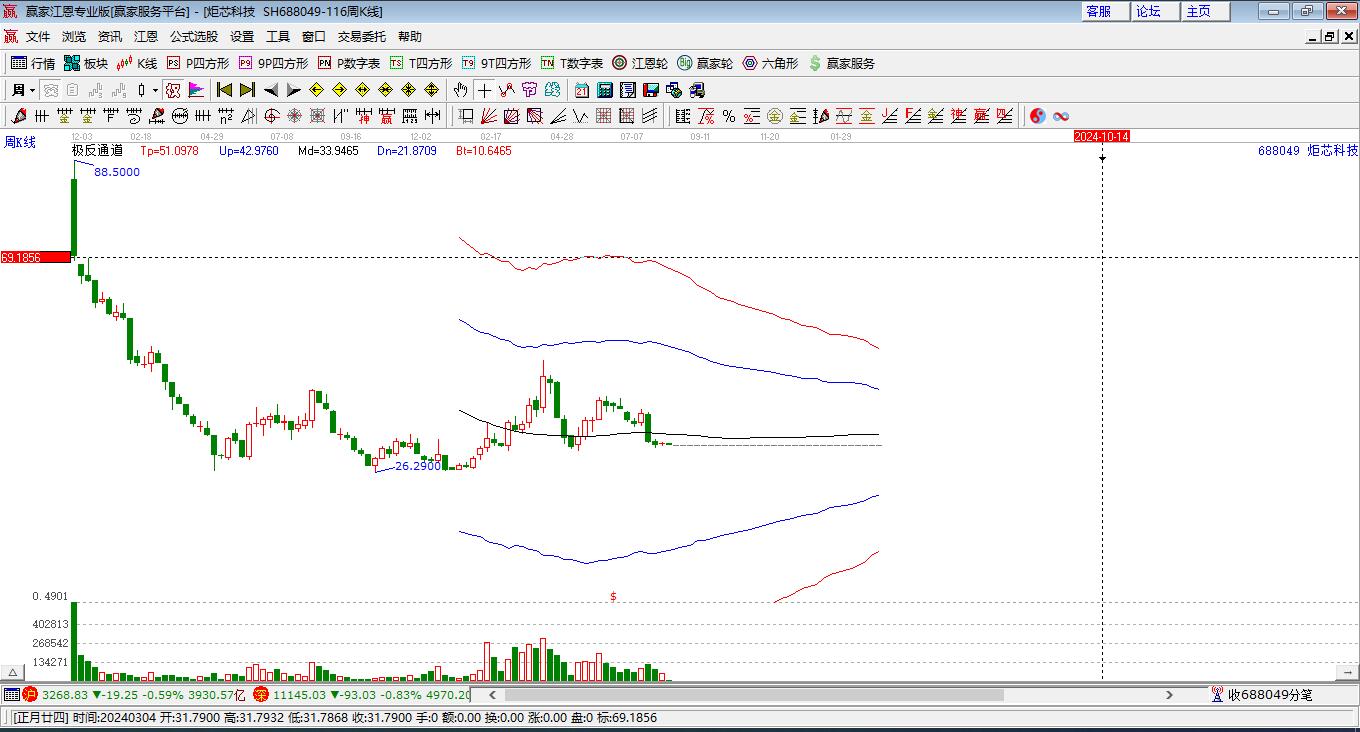Open the 资讯 menu
The width and height of the screenshot is (1360, 732).
[x=110, y=36]
